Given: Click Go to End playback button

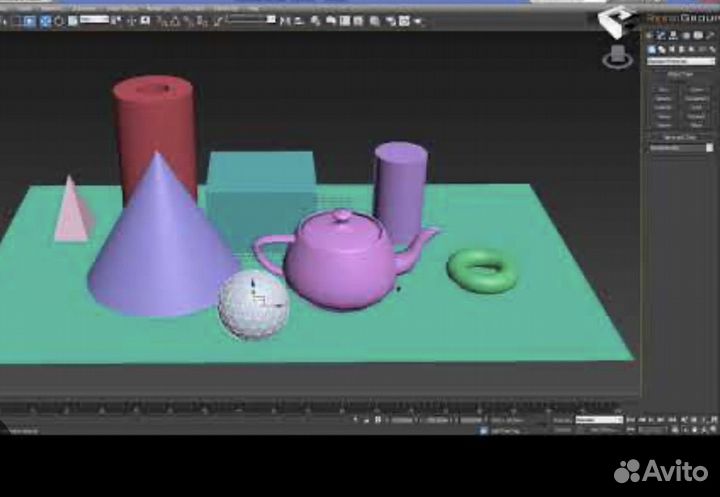Looking at the screenshot, I should [x=672, y=419].
